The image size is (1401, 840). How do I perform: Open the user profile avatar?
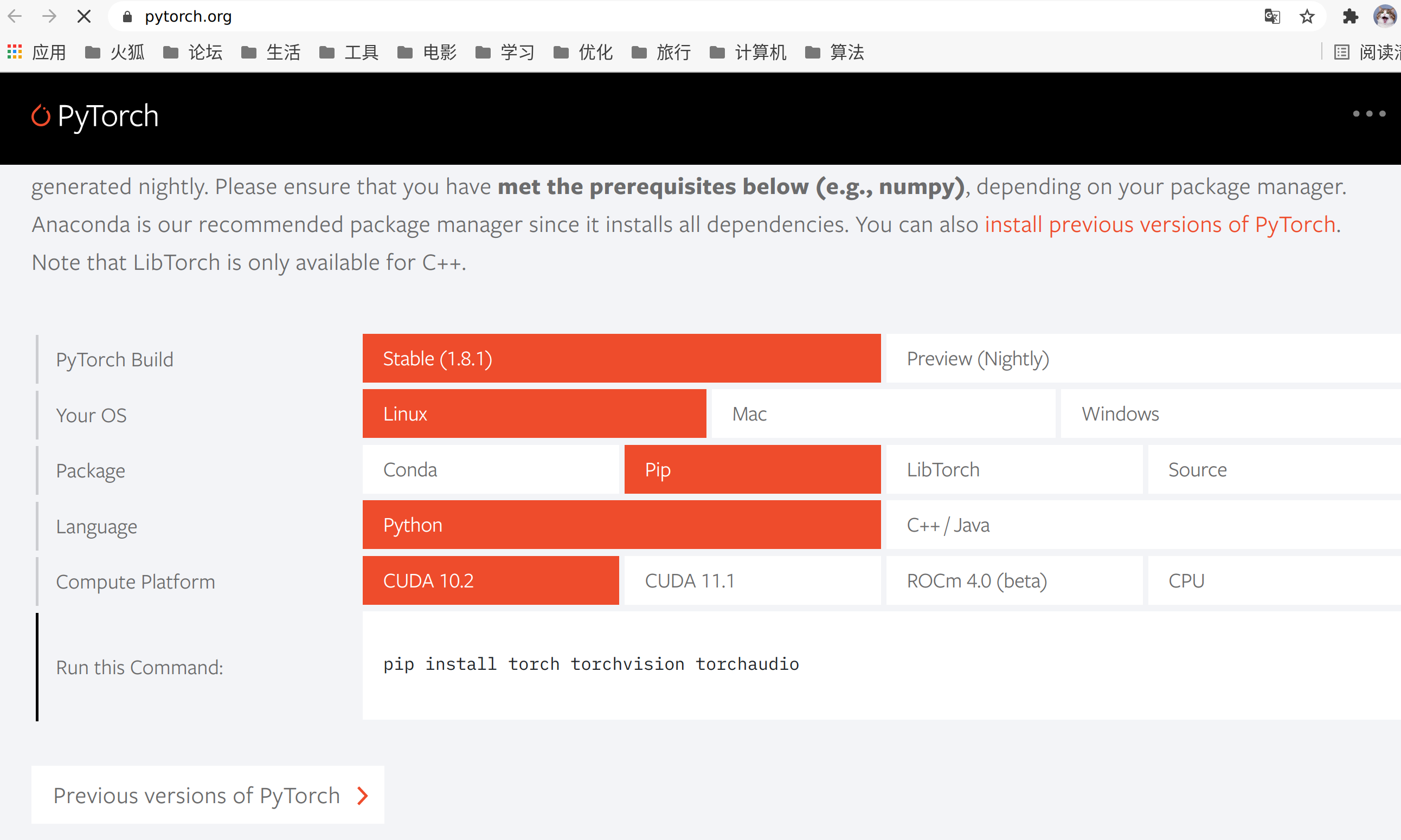pyautogui.click(x=1385, y=16)
